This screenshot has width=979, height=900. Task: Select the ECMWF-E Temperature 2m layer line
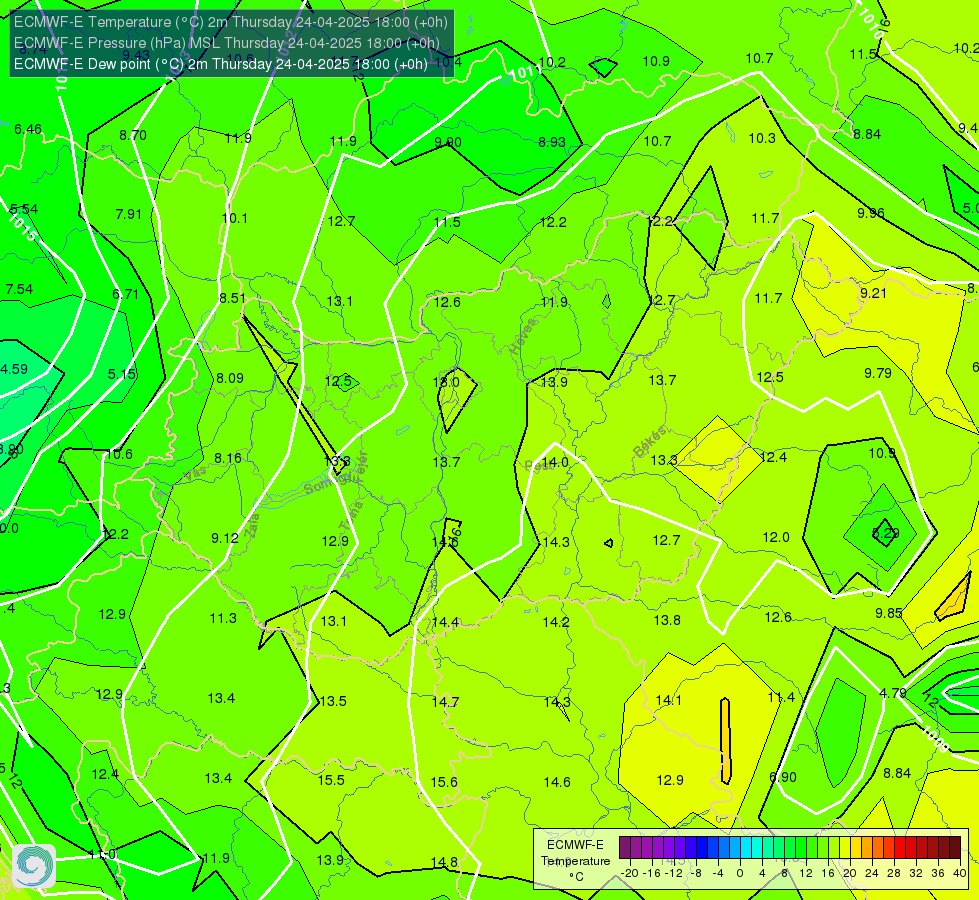(x=230, y=22)
